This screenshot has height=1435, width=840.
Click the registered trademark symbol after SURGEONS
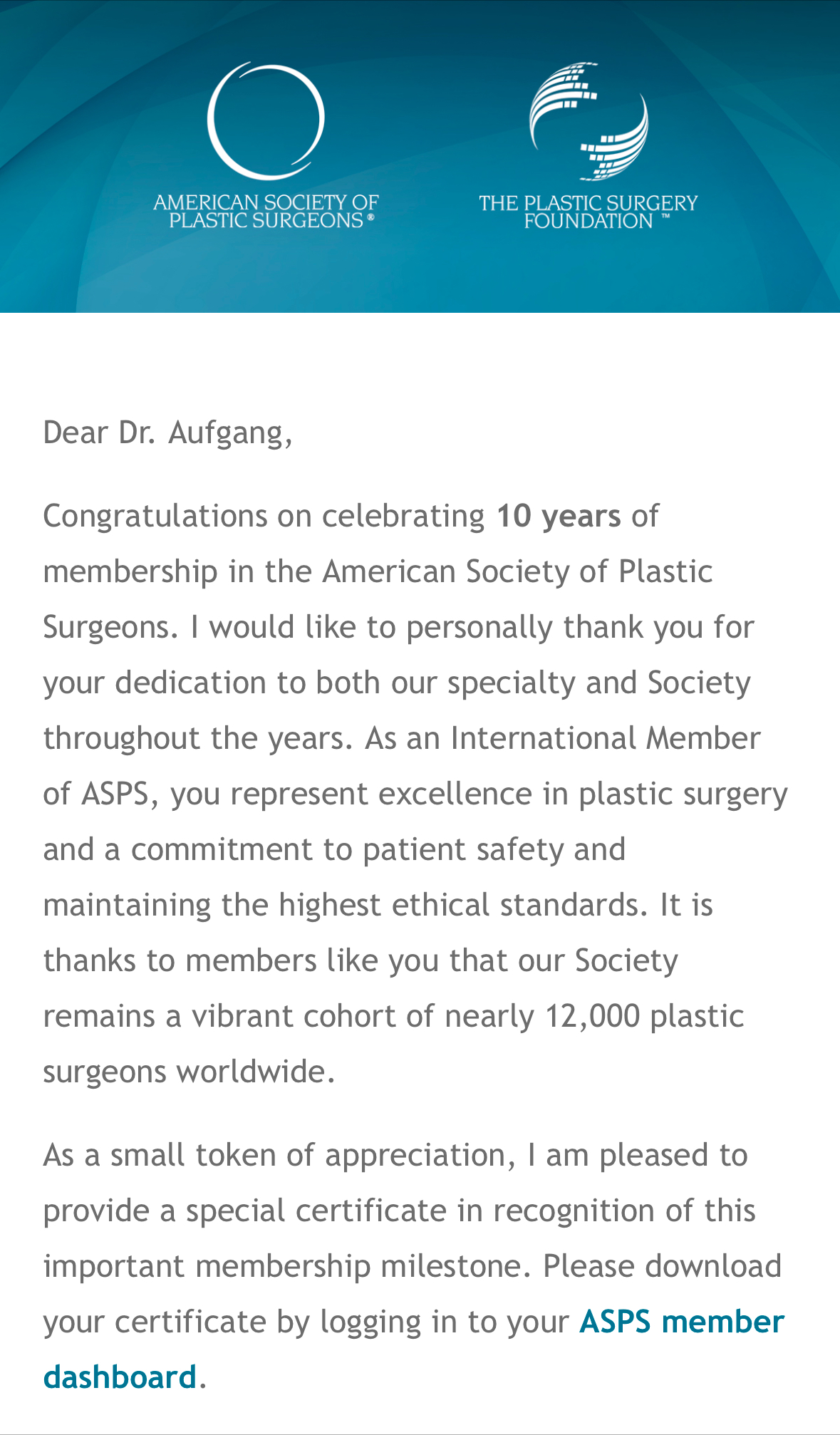tap(370, 219)
